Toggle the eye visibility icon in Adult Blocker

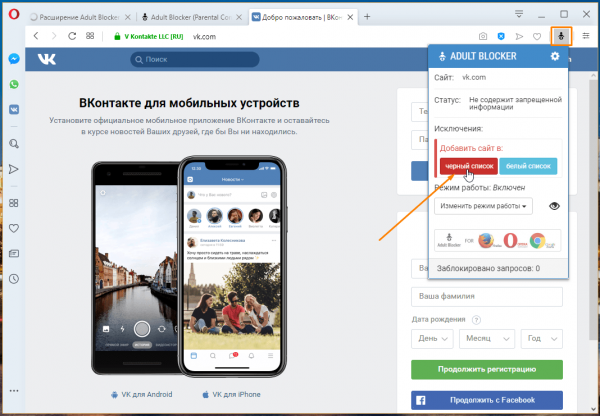point(554,206)
